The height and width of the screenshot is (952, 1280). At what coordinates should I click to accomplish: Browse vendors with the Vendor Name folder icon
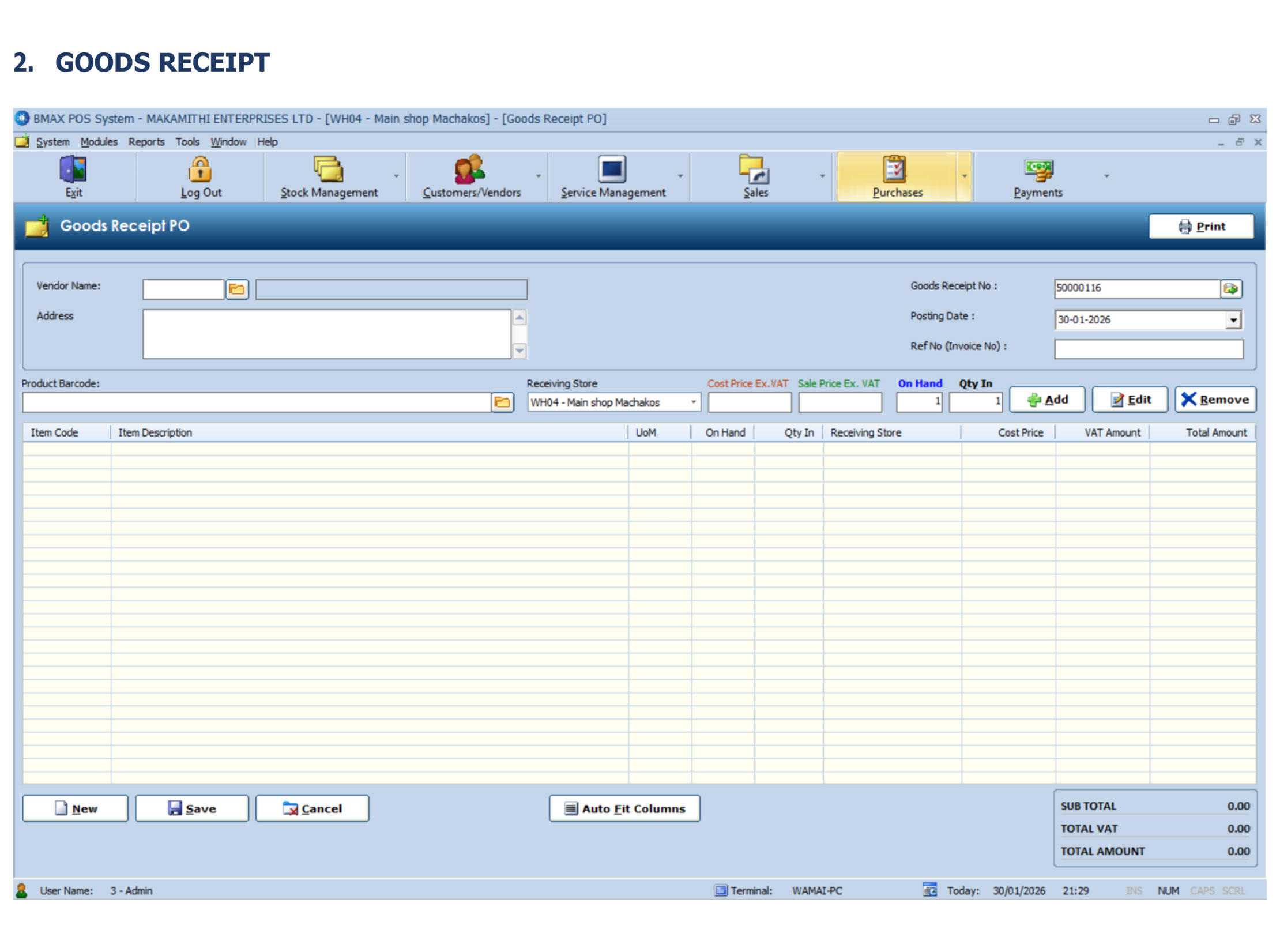[x=237, y=289]
